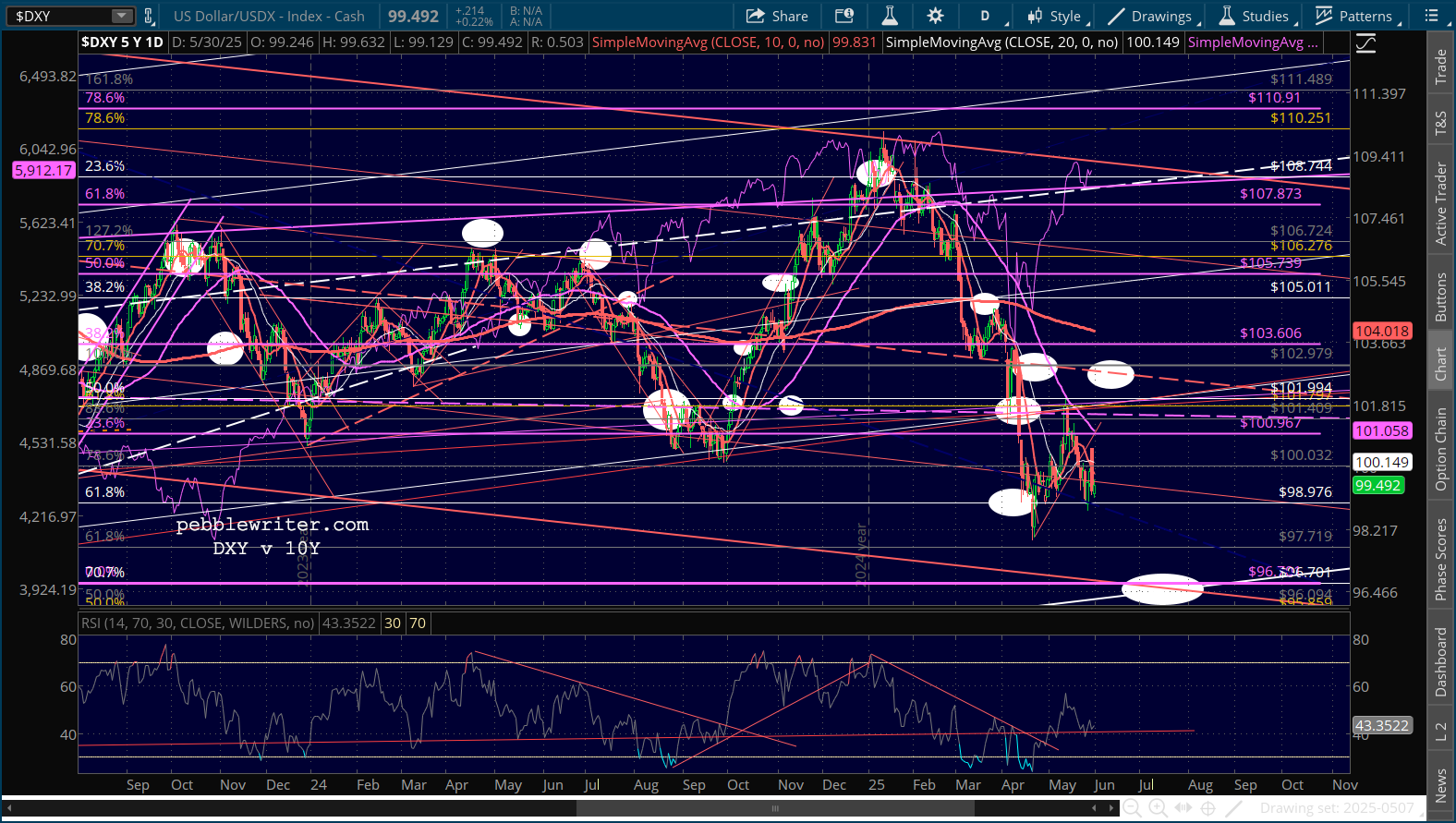Screen dimensions: 1456x823
Task: Toggle the price alert book icon
Action: pyautogui.click(x=844, y=16)
